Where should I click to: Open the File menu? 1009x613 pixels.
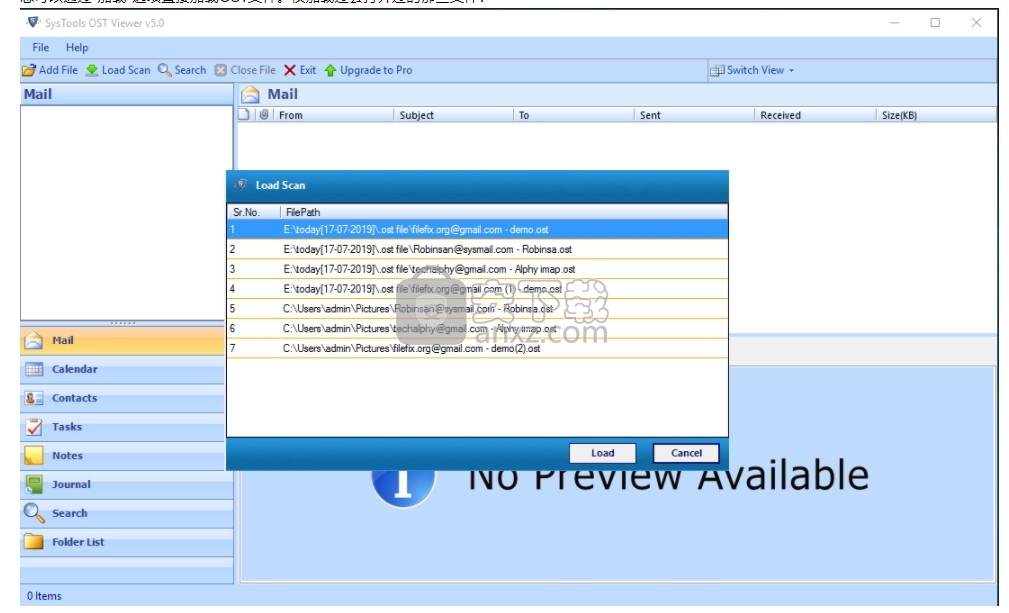click(x=41, y=48)
